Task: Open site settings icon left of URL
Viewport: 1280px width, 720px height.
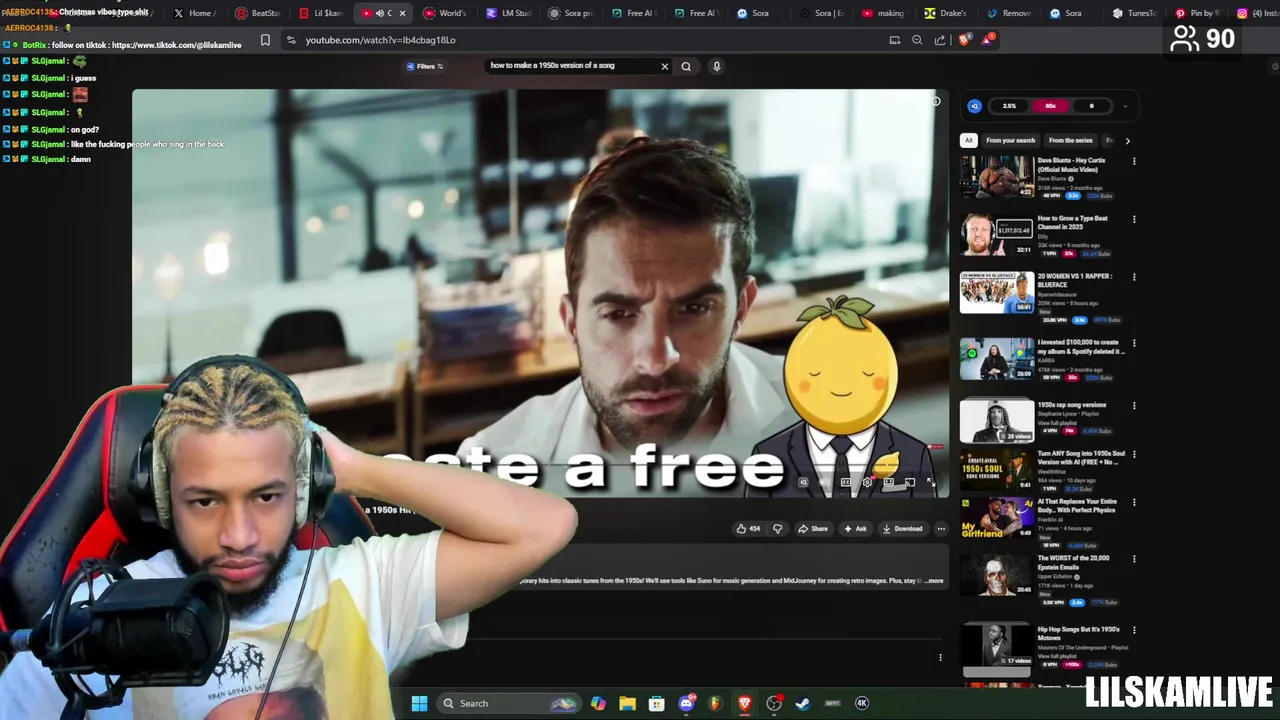Action: tap(290, 40)
